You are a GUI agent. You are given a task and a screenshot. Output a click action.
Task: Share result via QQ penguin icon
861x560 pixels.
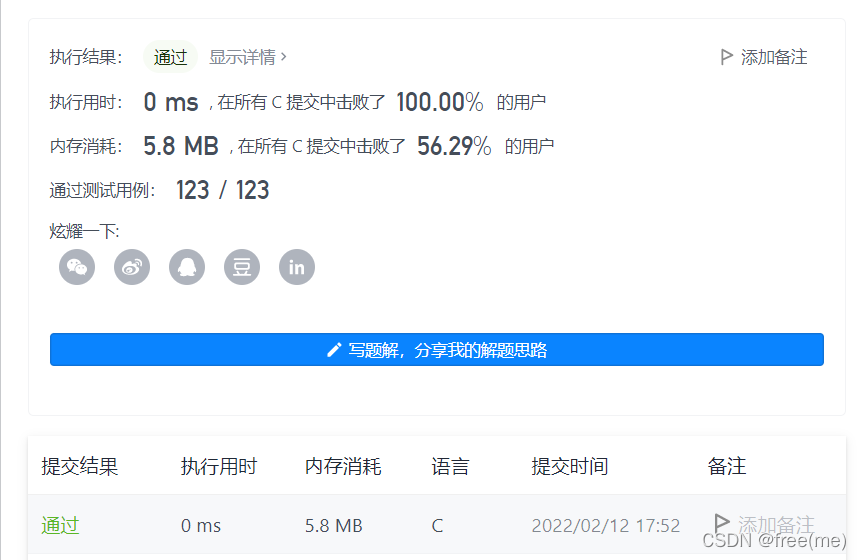[x=187, y=267]
